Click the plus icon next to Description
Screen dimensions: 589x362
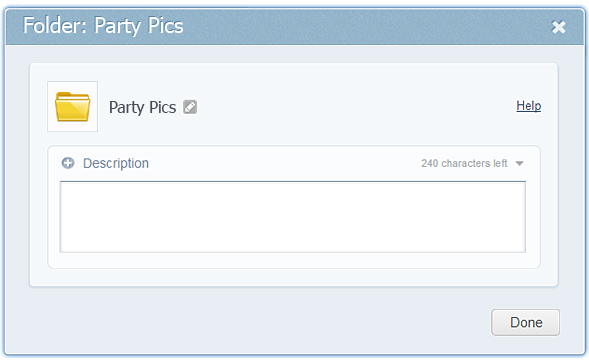(68, 163)
